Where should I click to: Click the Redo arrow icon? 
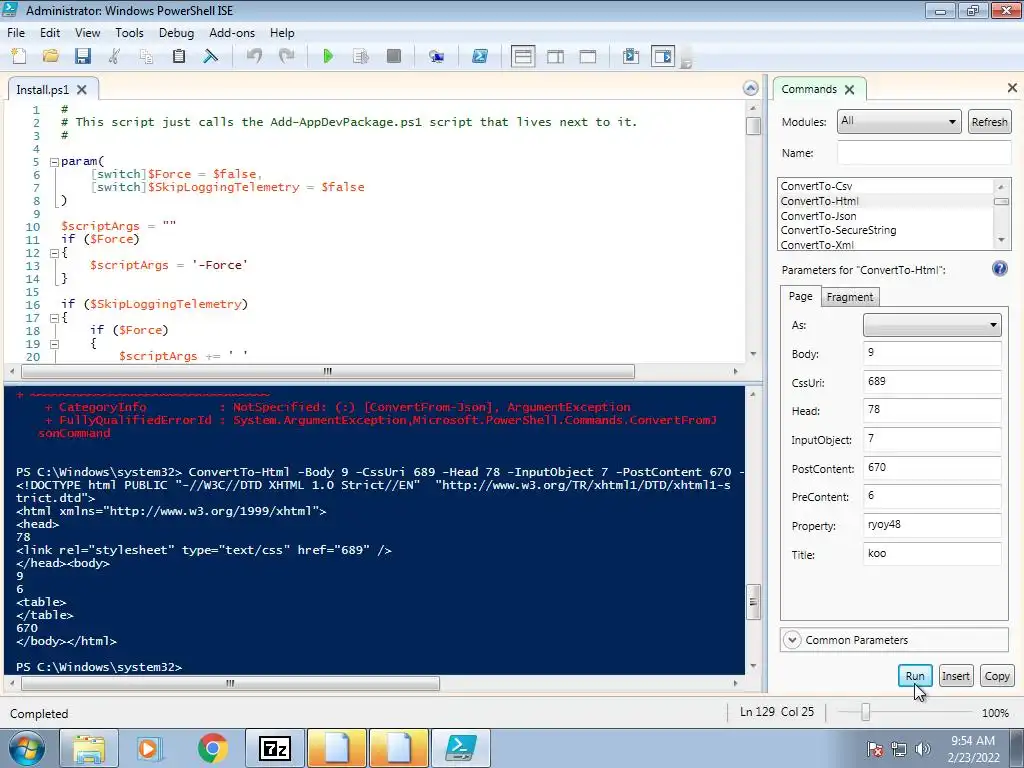coord(286,56)
